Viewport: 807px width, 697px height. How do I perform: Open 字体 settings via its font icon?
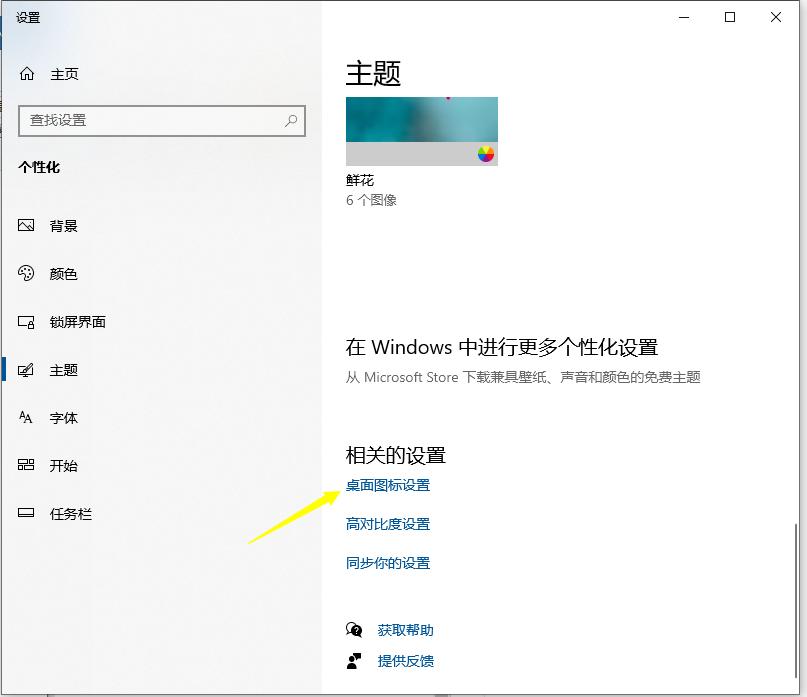25,418
